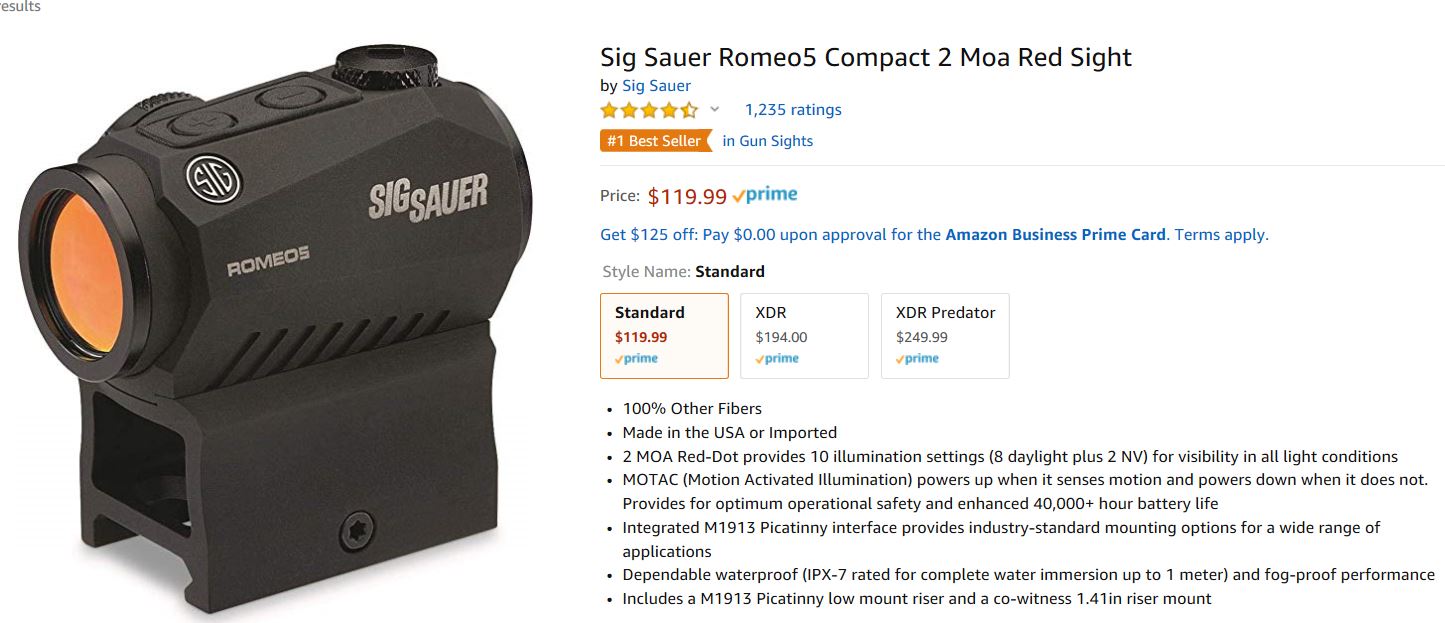Click the Prime icon under the $194.00 price

tap(777, 359)
